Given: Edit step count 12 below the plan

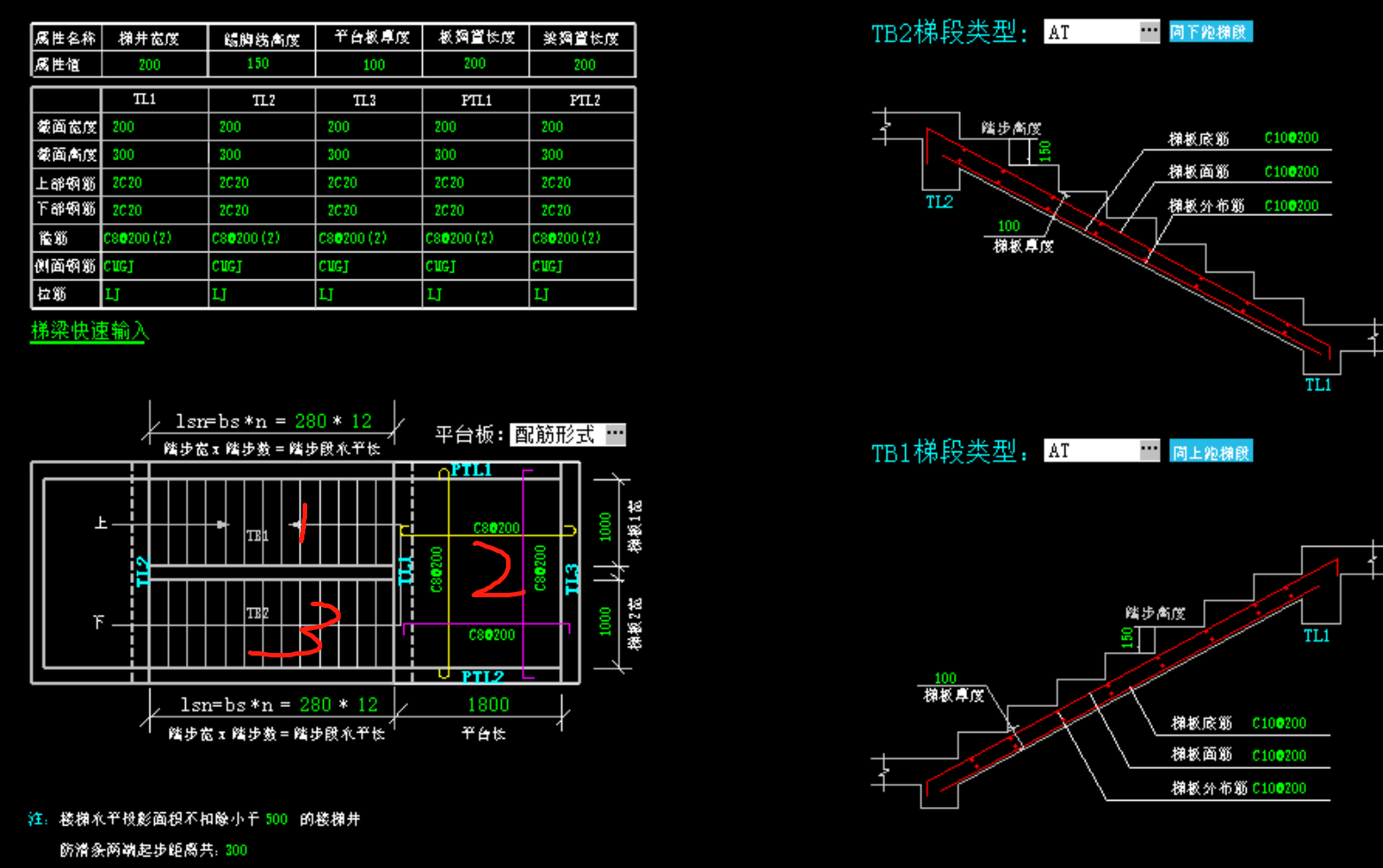Looking at the screenshot, I should click(367, 704).
